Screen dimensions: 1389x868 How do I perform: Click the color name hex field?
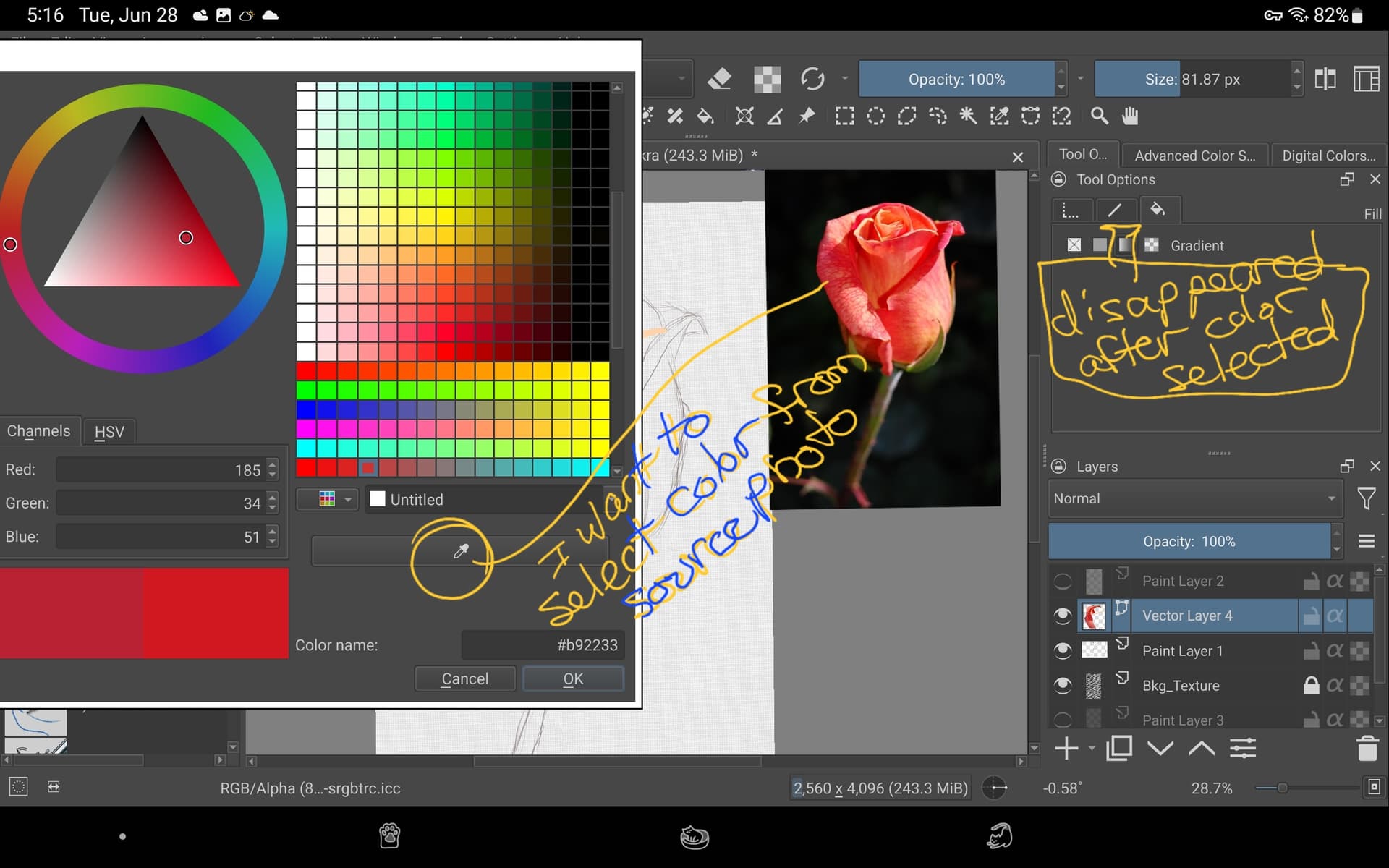543,644
